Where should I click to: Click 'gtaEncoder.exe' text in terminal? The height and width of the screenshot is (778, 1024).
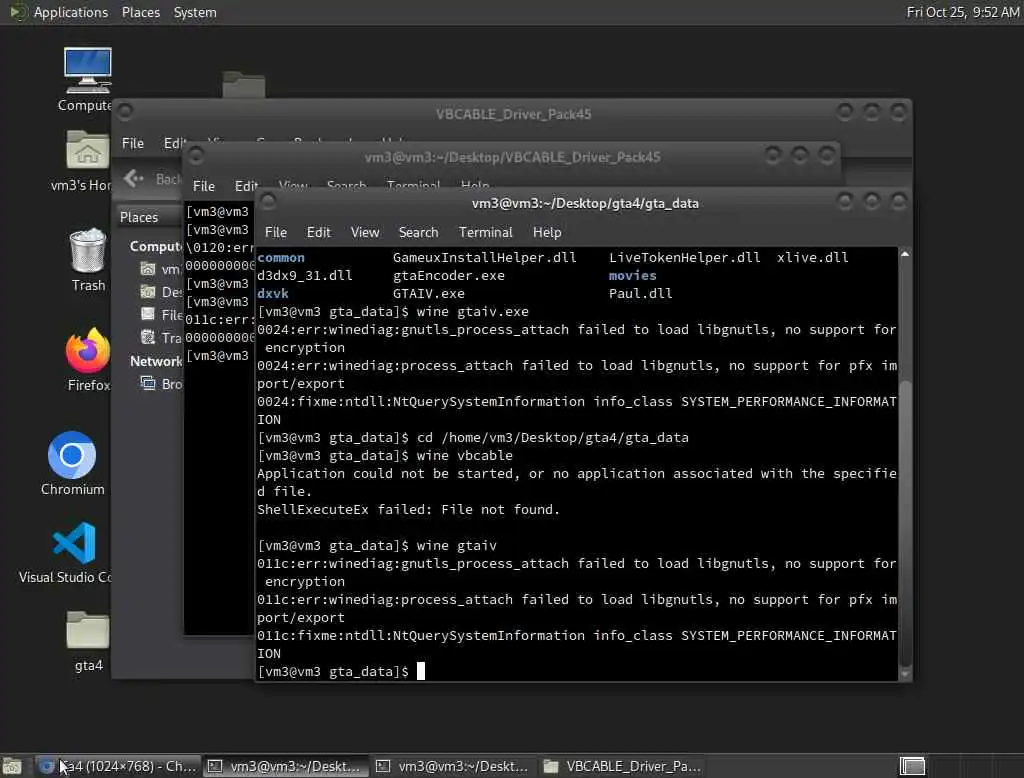(449, 276)
